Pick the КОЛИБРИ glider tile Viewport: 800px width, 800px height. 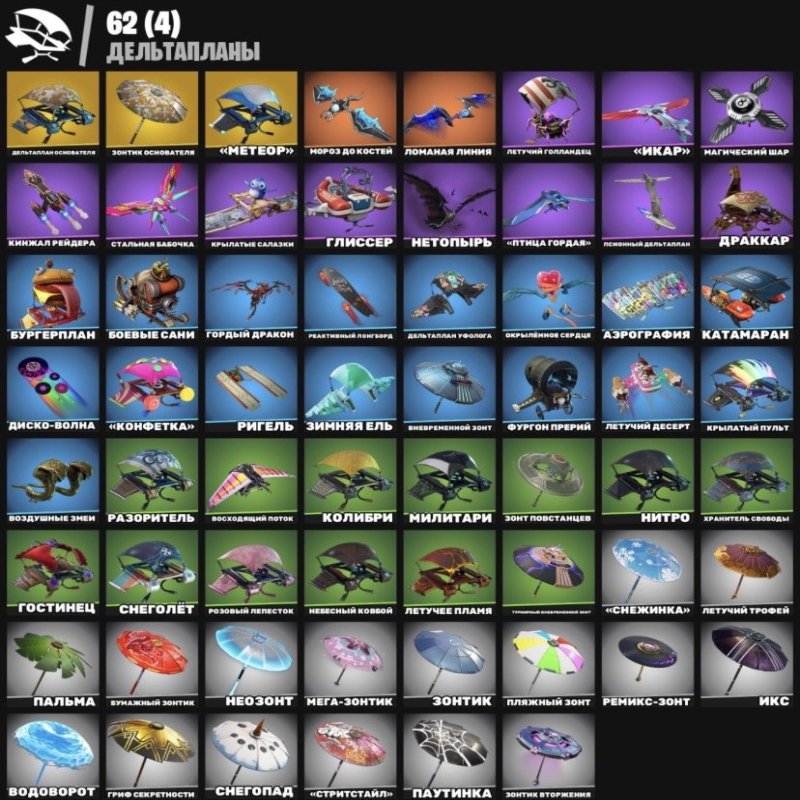tap(350, 482)
